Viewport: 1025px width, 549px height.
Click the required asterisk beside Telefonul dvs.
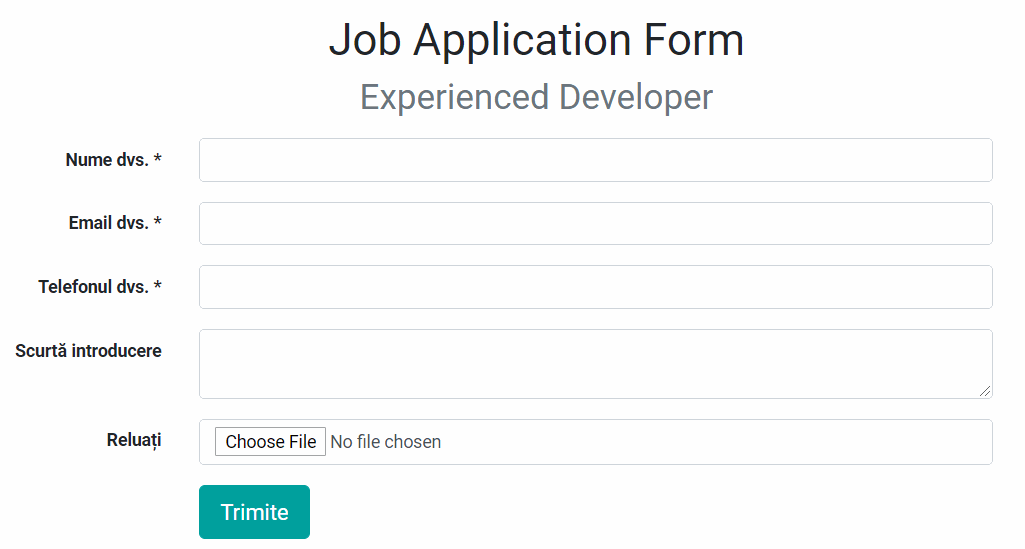158,286
